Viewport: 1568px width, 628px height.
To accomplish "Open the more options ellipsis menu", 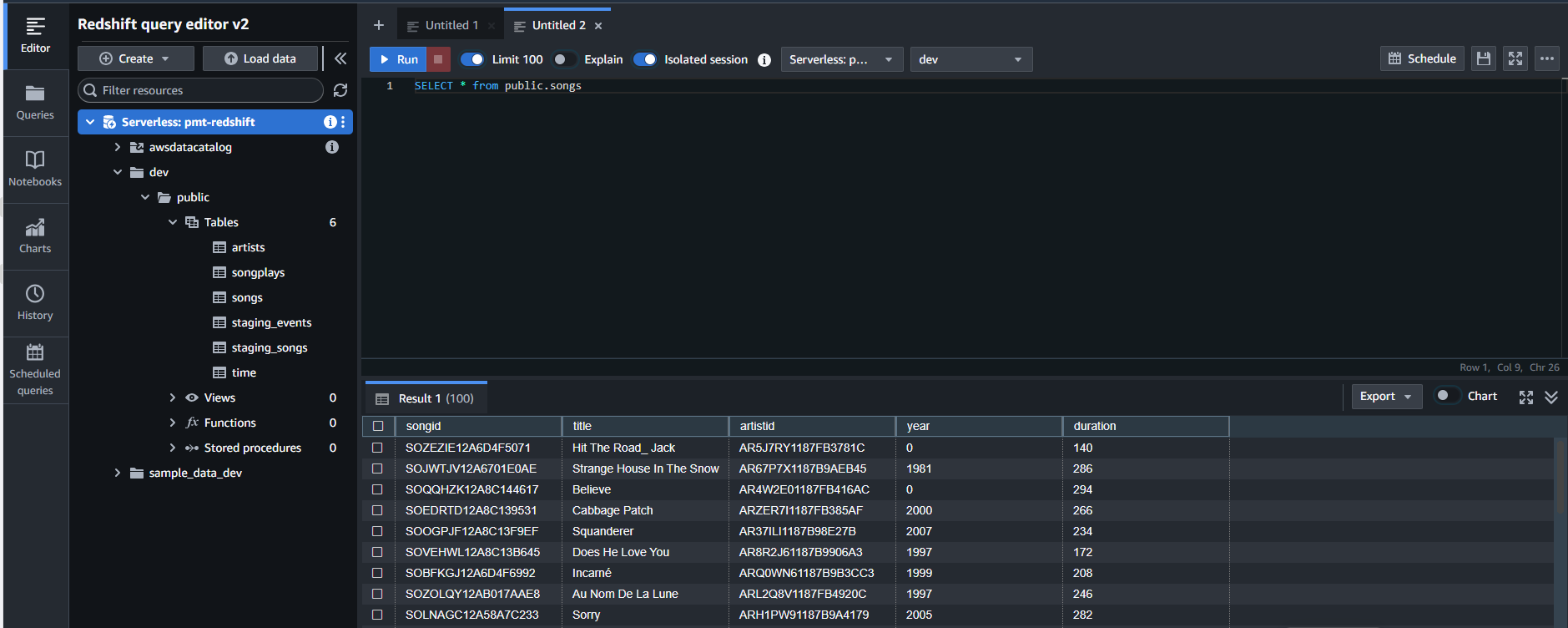I will (1547, 58).
